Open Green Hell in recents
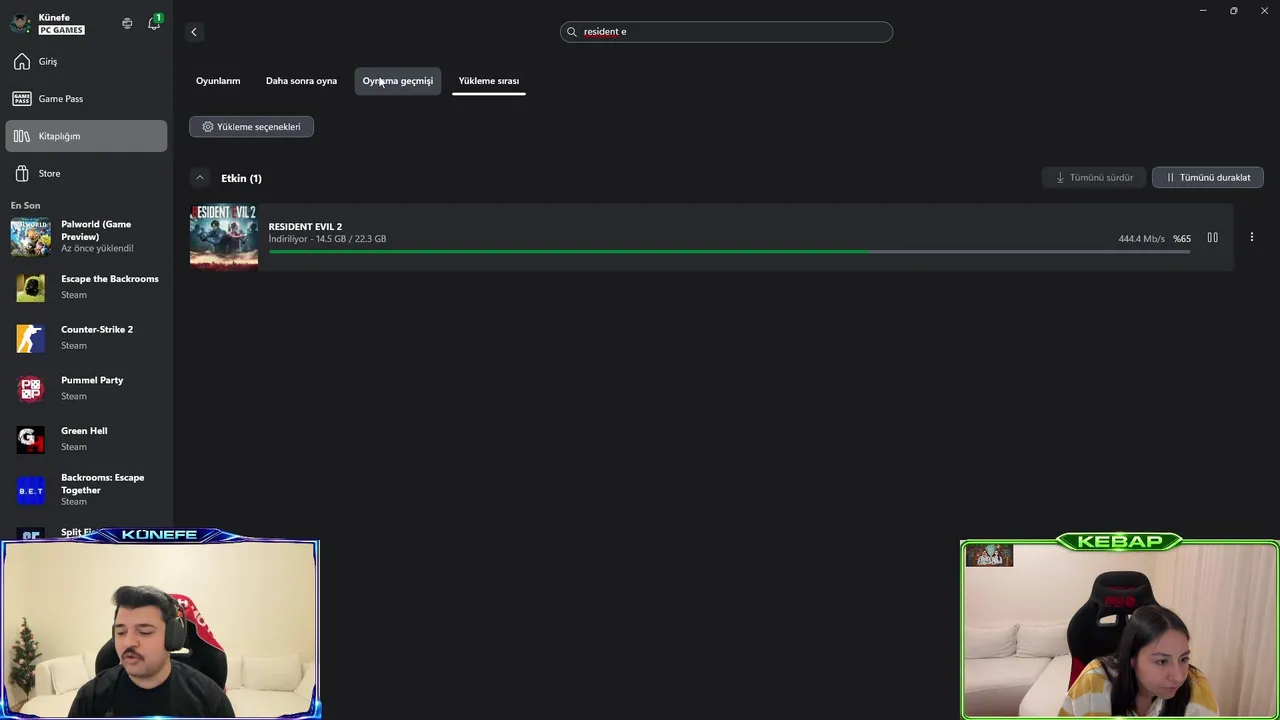This screenshot has width=1280, height=720. (x=86, y=439)
